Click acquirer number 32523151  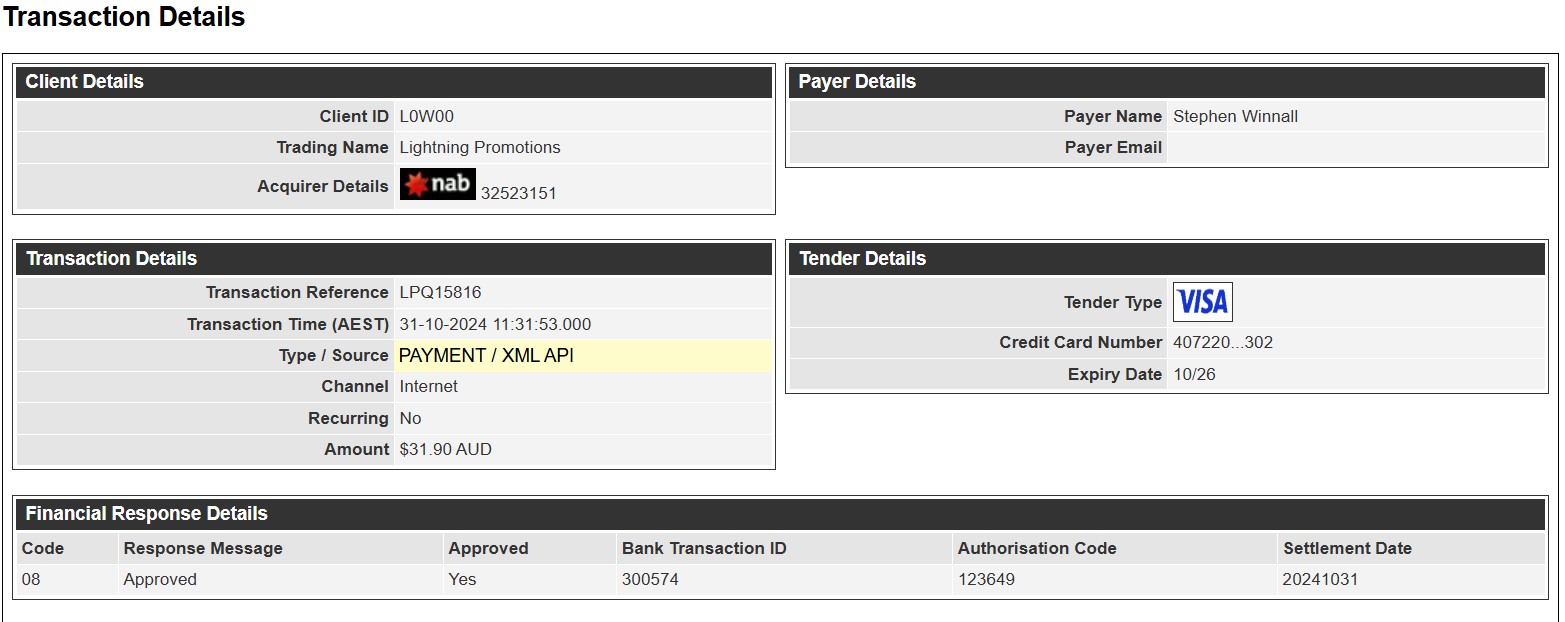pyautogui.click(x=518, y=193)
